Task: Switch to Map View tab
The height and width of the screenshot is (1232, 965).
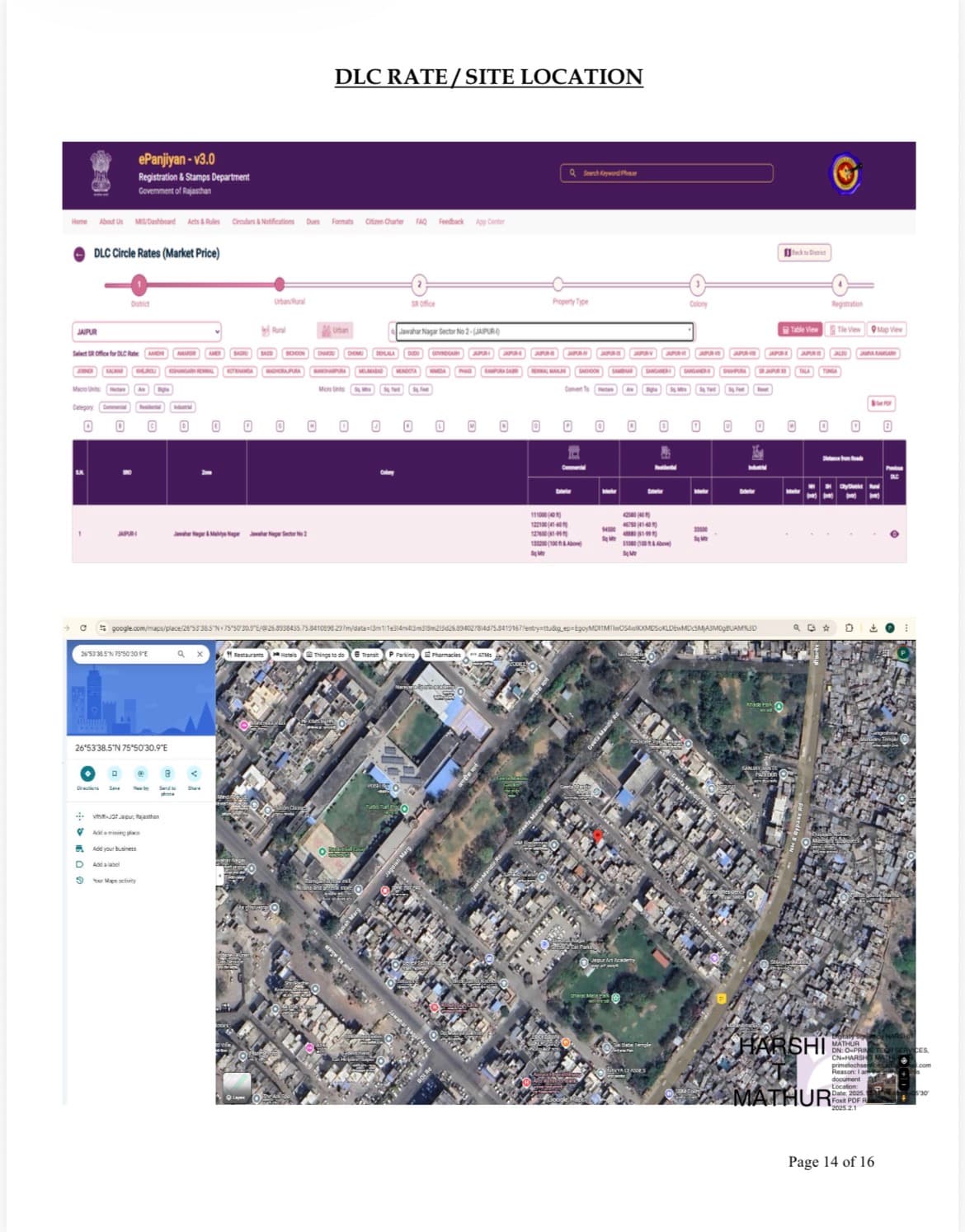Action: click(887, 329)
